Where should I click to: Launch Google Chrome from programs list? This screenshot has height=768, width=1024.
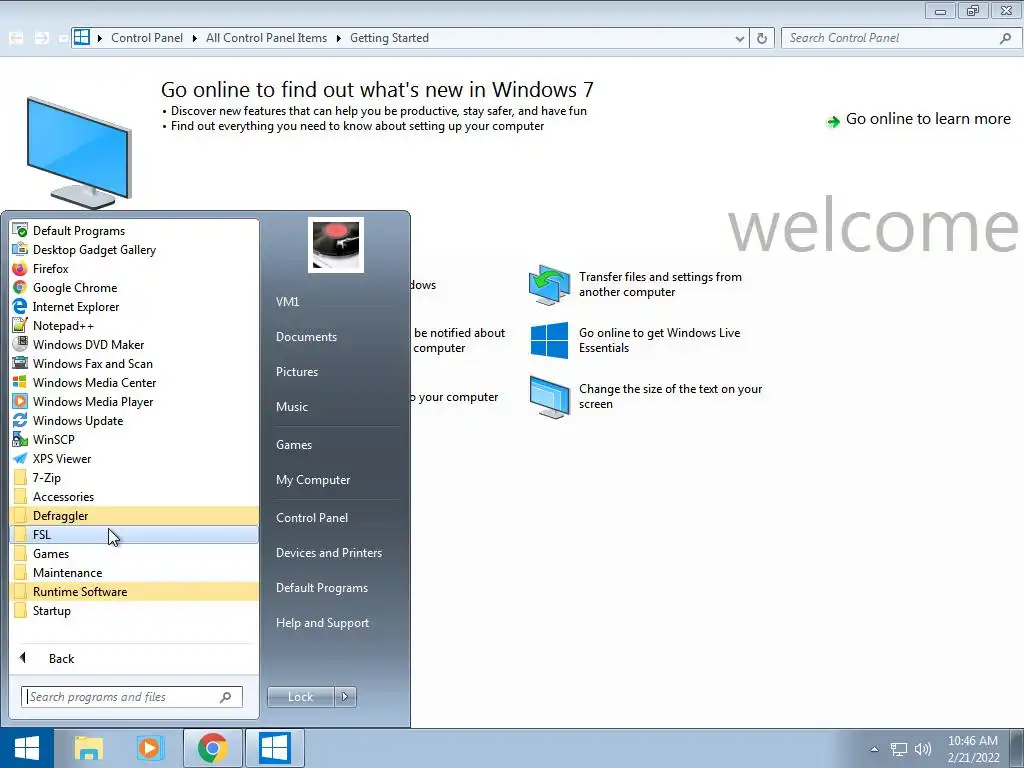click(20, 287)
